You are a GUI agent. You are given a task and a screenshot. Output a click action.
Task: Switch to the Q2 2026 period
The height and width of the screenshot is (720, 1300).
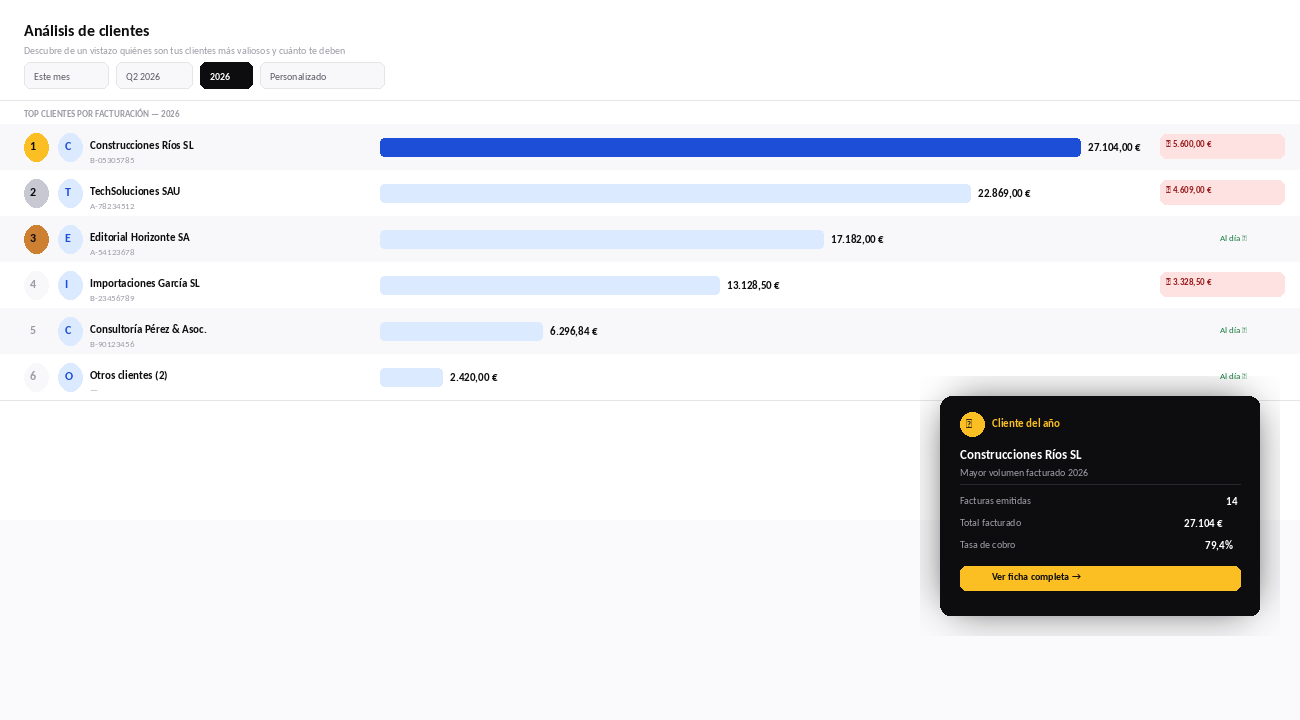click(x=154, y=76)
